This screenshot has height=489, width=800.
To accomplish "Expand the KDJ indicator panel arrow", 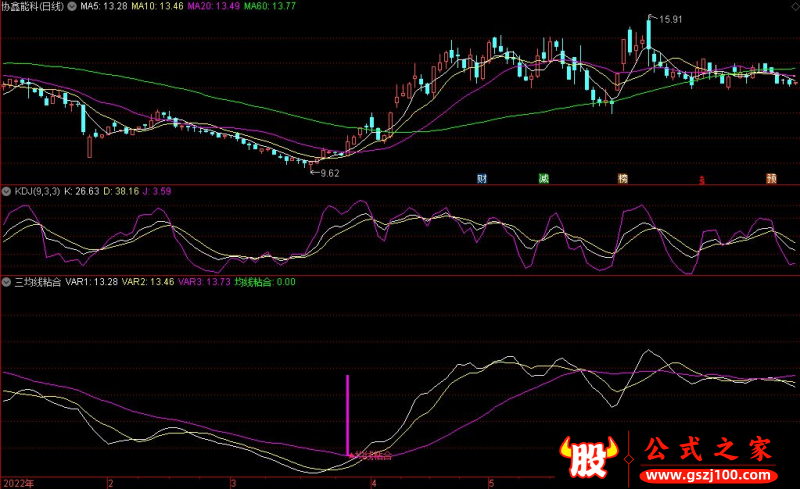I will pyautogui.click(x=5, y=190).
